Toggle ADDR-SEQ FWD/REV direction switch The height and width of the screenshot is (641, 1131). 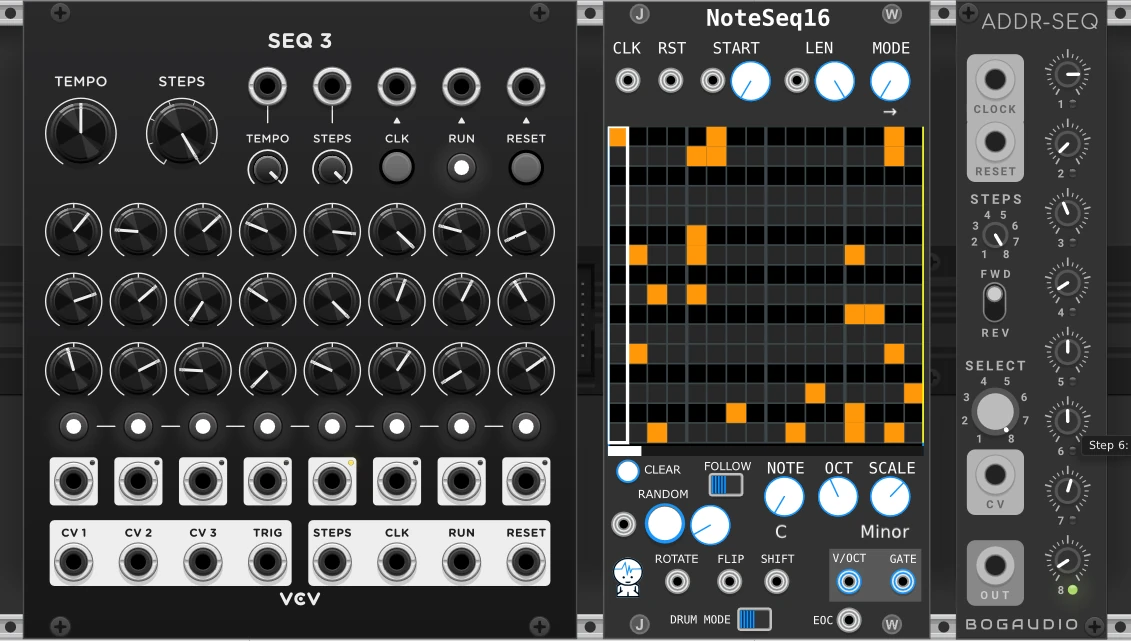pos(995,303)
